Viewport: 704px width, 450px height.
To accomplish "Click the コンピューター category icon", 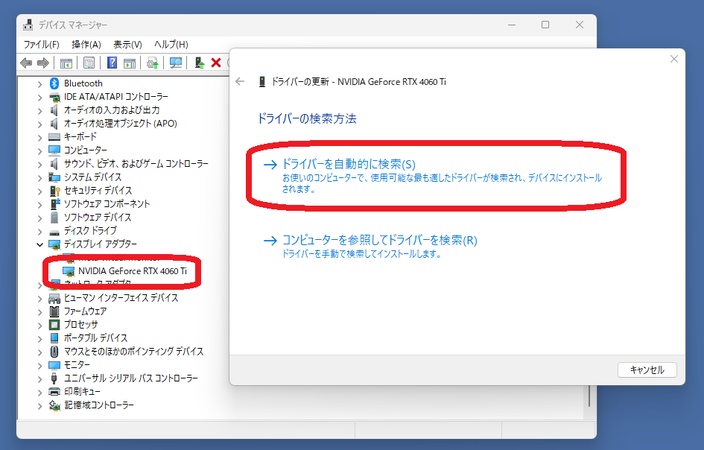I will point(54,150).
